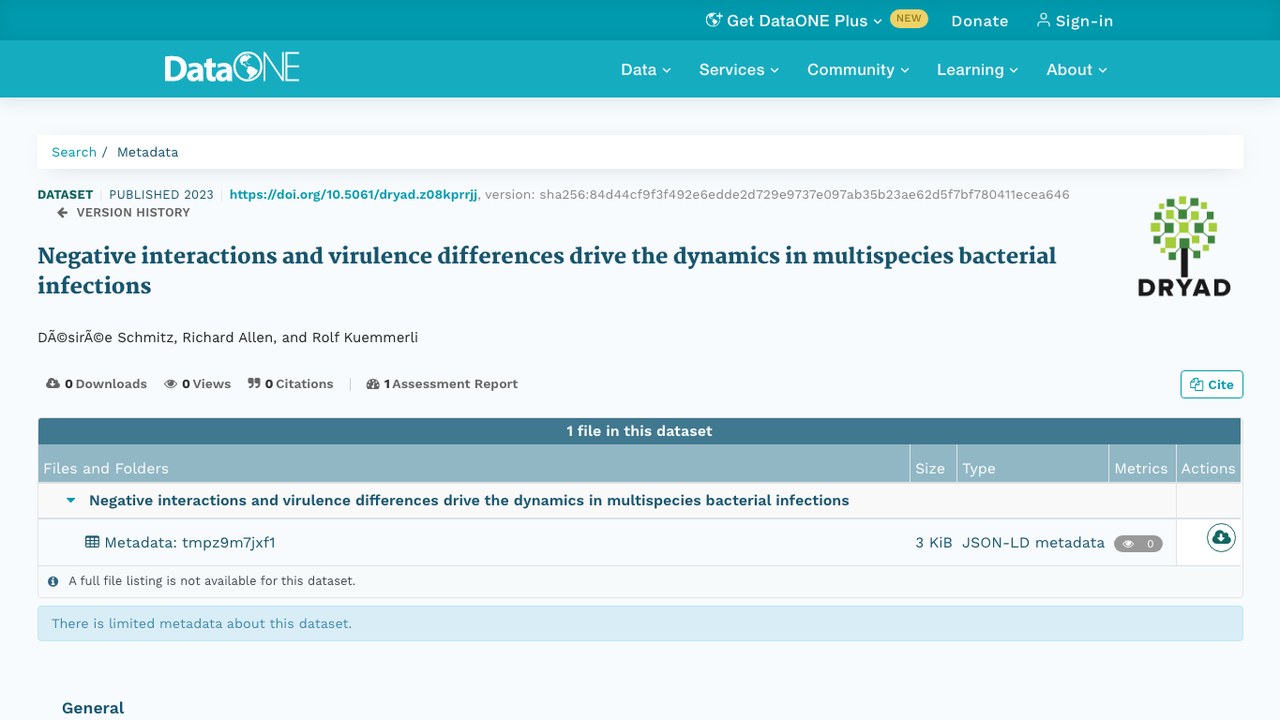Click the Sign-in user icon
1280x720 pixels.
coord(1043,20)
